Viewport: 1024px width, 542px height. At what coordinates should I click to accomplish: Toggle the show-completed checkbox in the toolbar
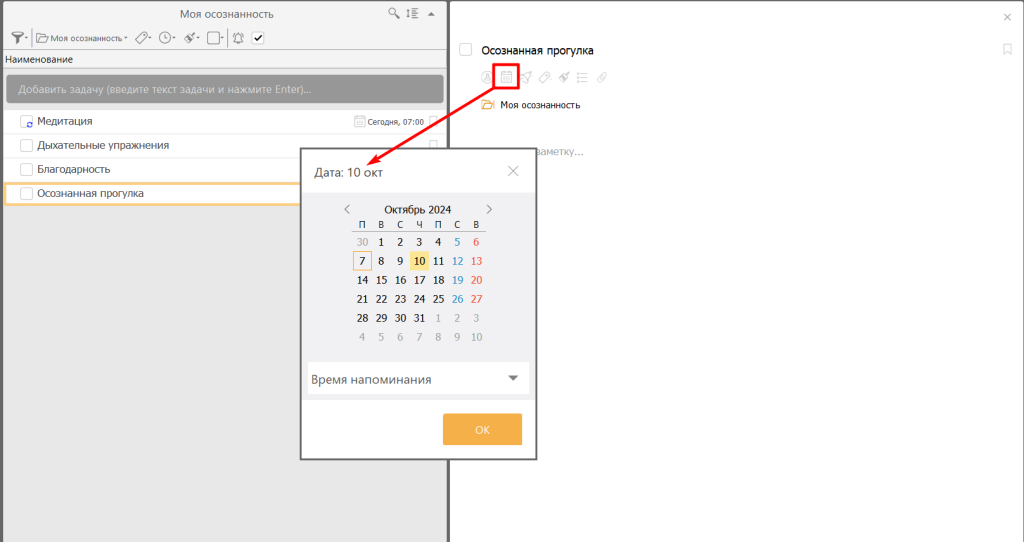258,38
